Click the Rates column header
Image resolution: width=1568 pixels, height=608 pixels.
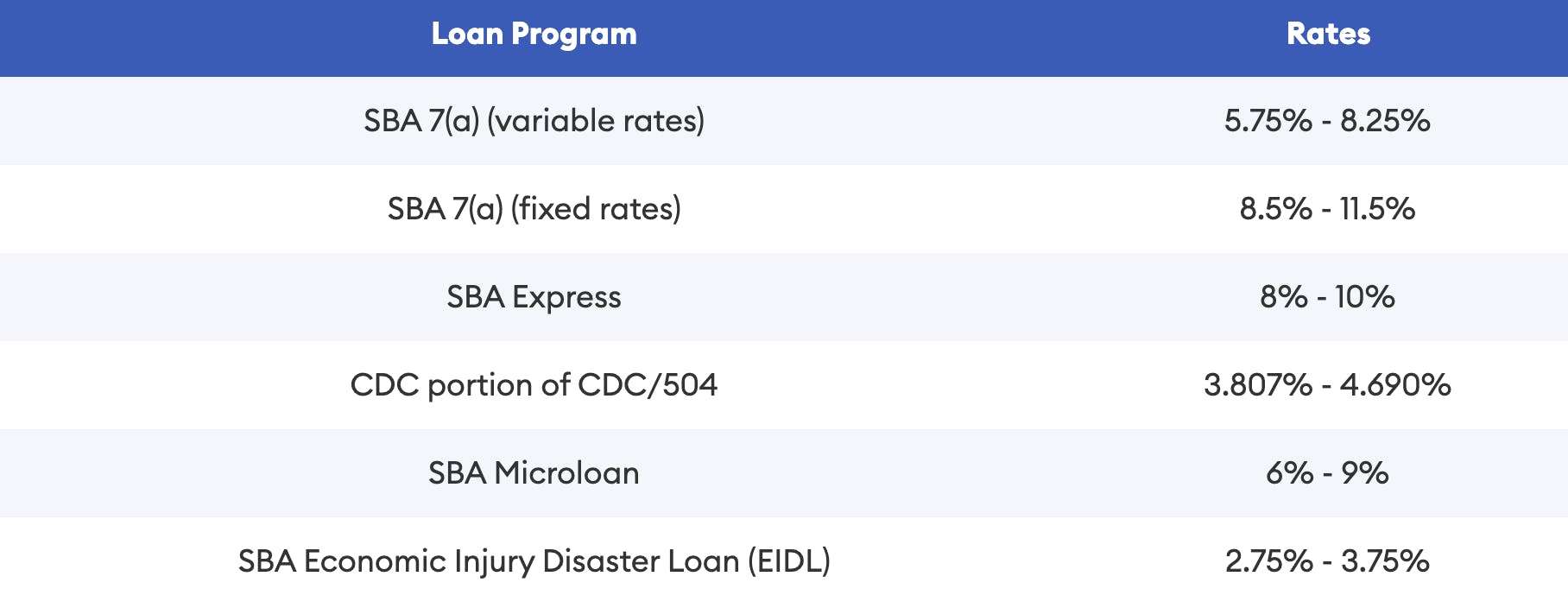[1328, 35]
